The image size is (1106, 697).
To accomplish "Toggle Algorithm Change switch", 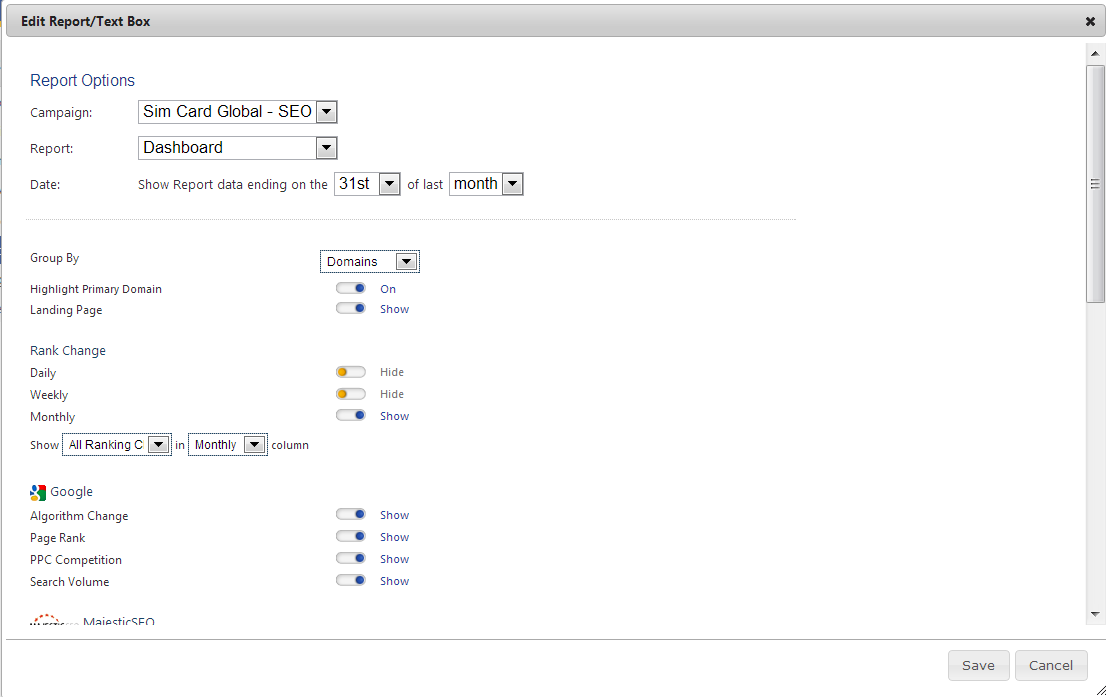I will click(351, 515).
